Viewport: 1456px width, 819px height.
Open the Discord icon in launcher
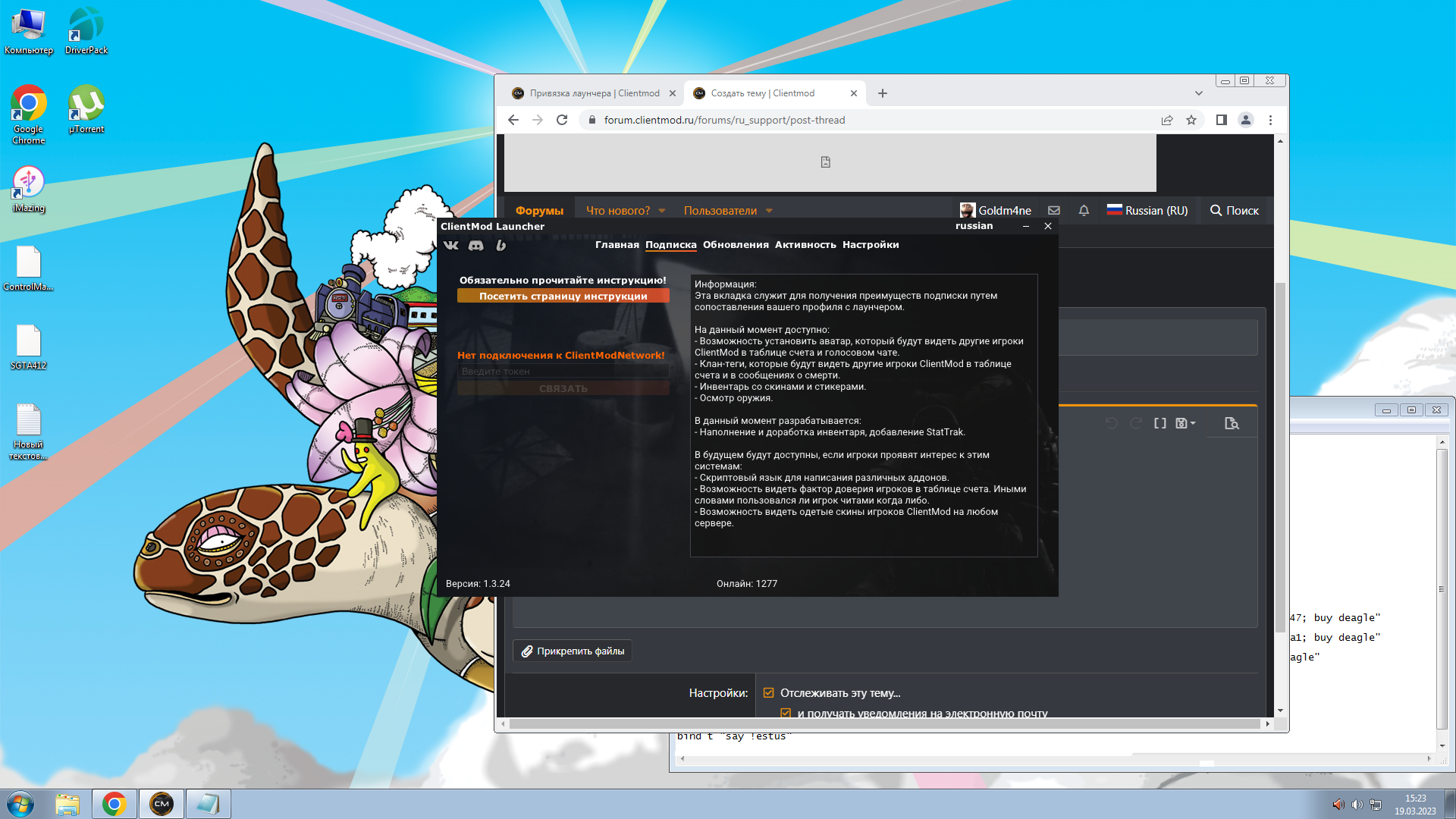[476, 245]
